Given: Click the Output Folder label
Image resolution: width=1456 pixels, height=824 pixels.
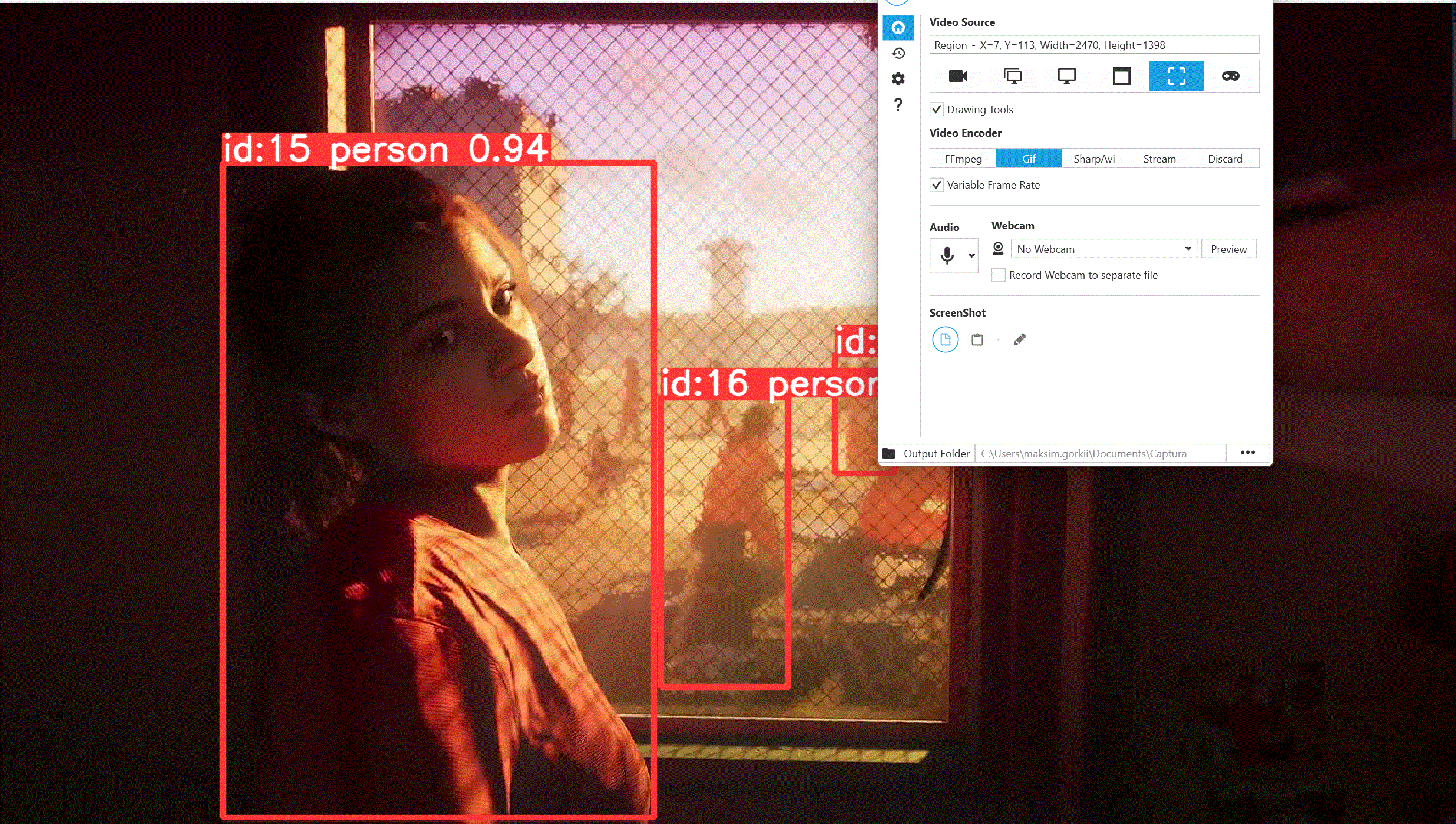Looking at the screenshot, I should [936, 453].
